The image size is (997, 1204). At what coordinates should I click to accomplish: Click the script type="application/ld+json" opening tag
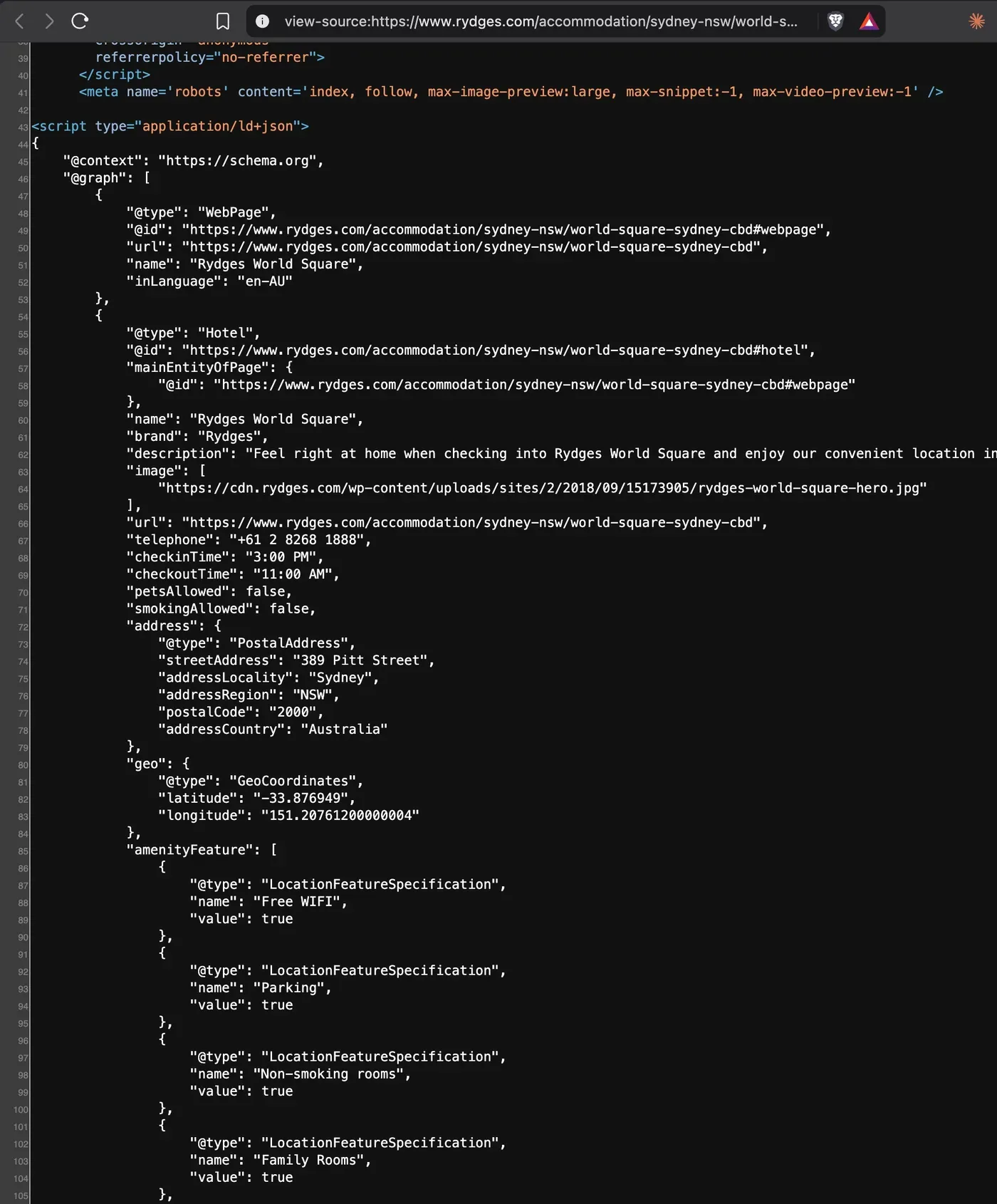tap(170, 126)
